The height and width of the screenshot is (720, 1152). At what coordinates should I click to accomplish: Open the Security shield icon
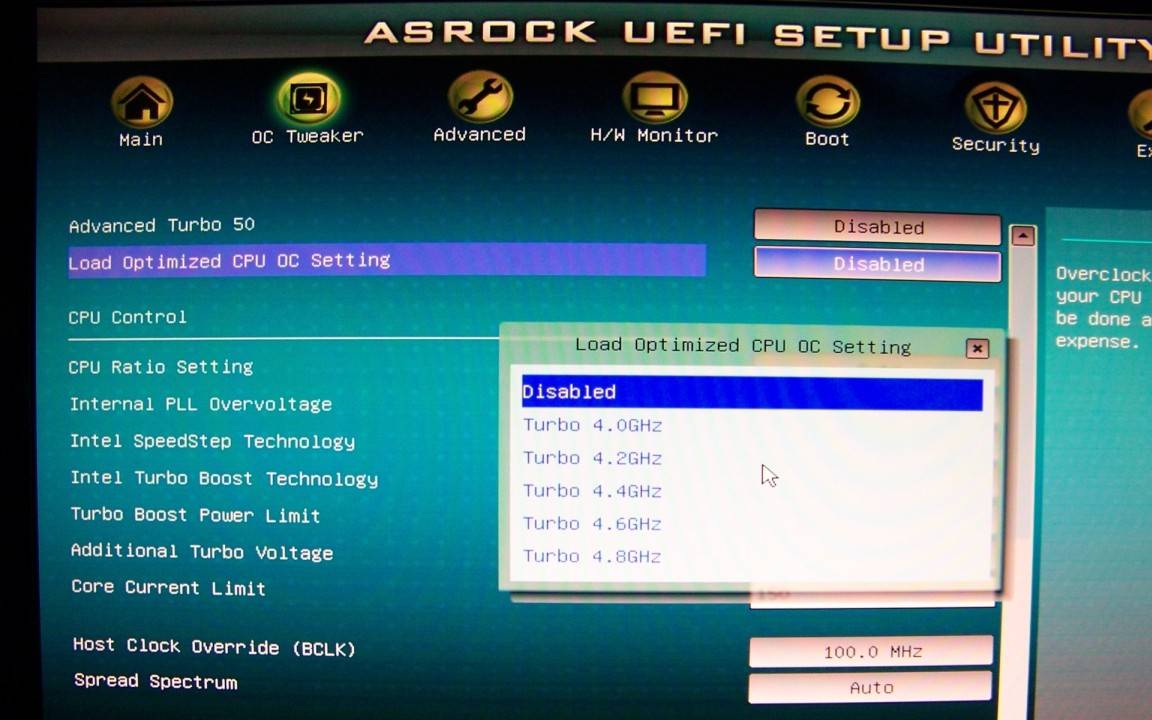coord(995,109)
